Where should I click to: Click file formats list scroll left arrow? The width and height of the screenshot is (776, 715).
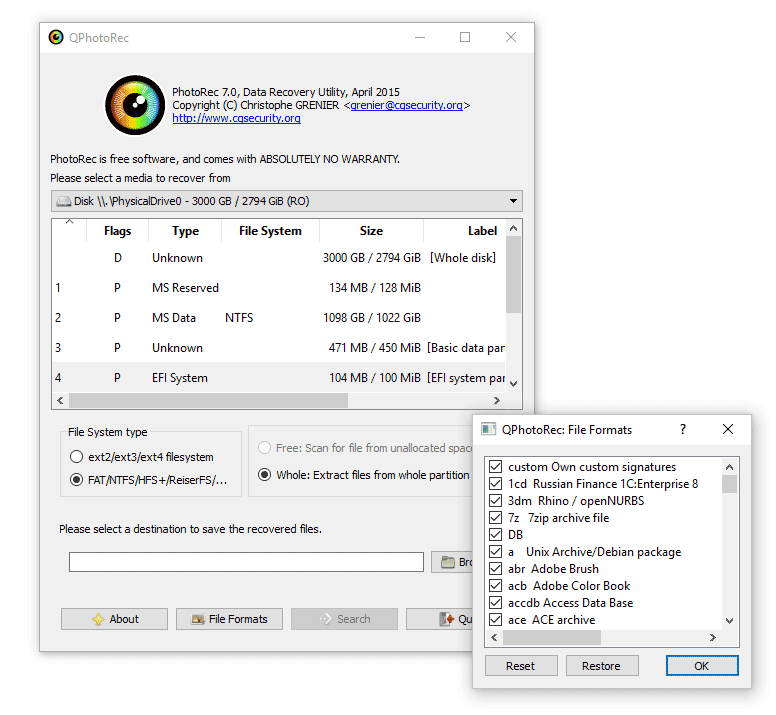coord(494,637)
